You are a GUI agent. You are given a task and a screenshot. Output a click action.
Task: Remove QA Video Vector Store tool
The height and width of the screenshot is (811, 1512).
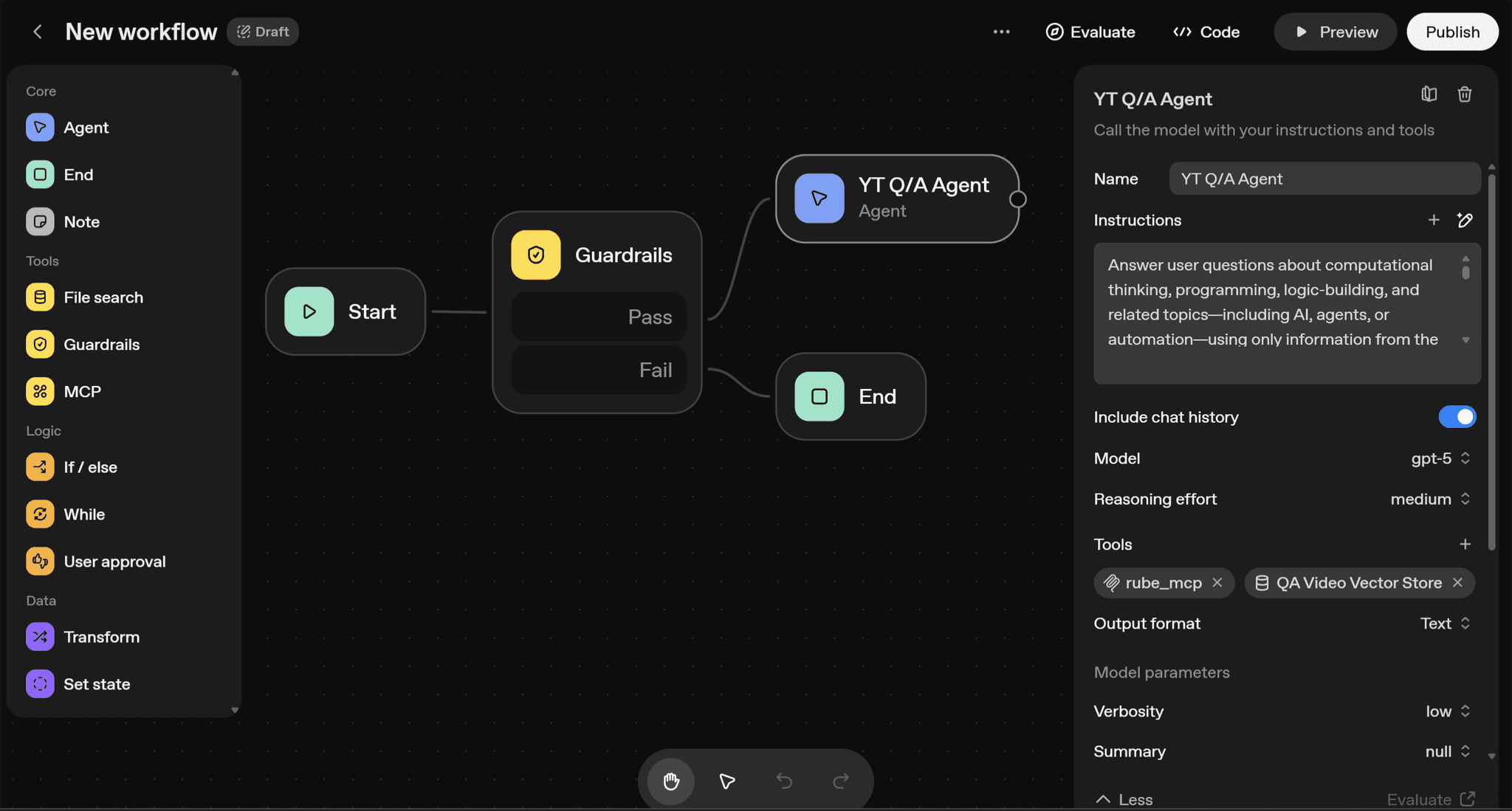coord(1457,583)
